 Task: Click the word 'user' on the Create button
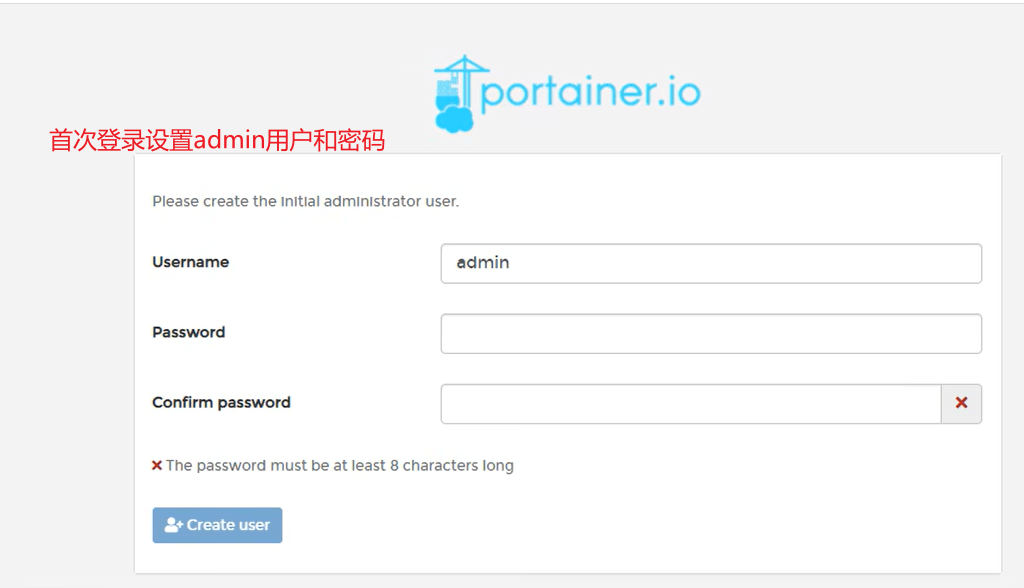[254, 525]
